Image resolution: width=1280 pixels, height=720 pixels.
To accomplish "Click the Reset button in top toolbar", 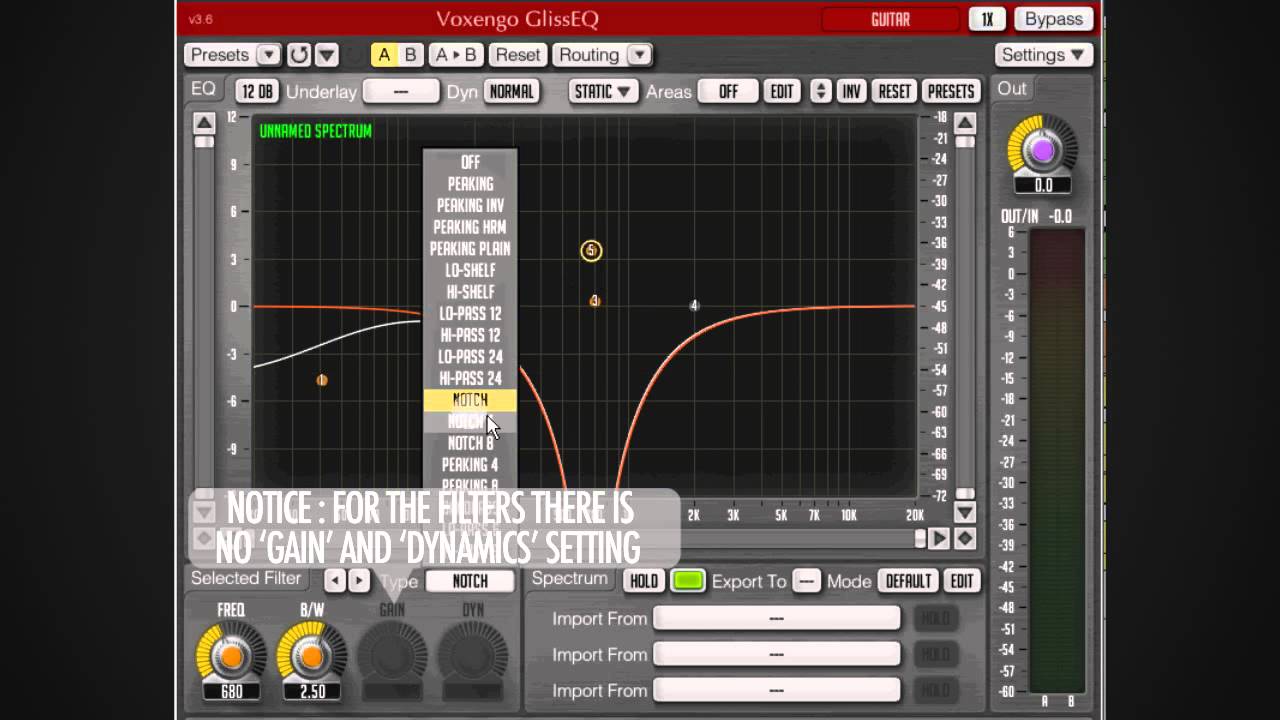I will pos(517,55).
